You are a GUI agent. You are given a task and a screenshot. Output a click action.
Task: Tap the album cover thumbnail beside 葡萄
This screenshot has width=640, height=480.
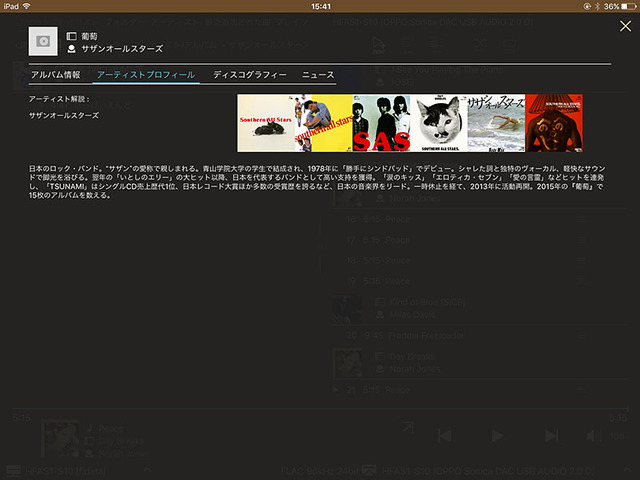click(x=43, y=41)
